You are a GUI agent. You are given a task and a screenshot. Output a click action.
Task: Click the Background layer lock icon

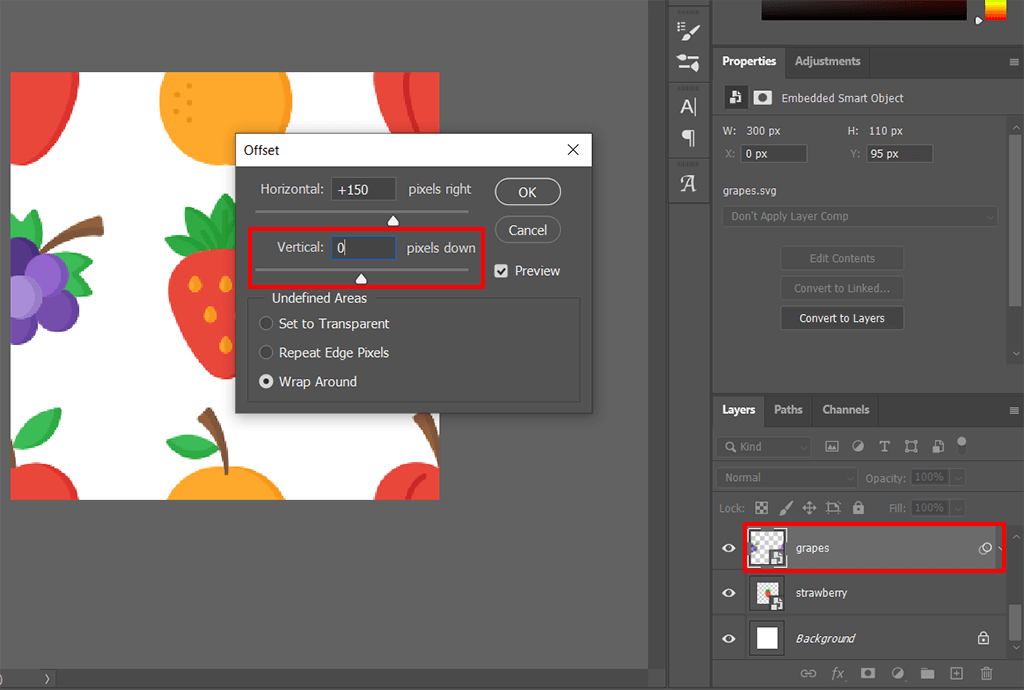coord(983,638)
